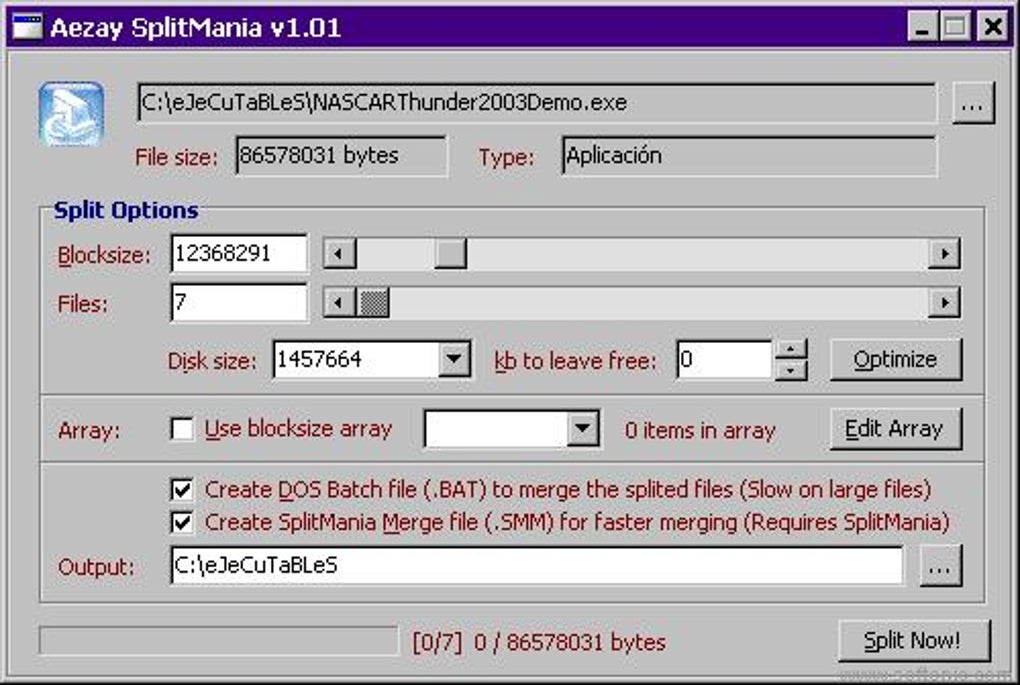The height and width of the screenshot is (685, 1020).
Task: Browse for an output folder via ellipsis button
Action: coord(938,566)
